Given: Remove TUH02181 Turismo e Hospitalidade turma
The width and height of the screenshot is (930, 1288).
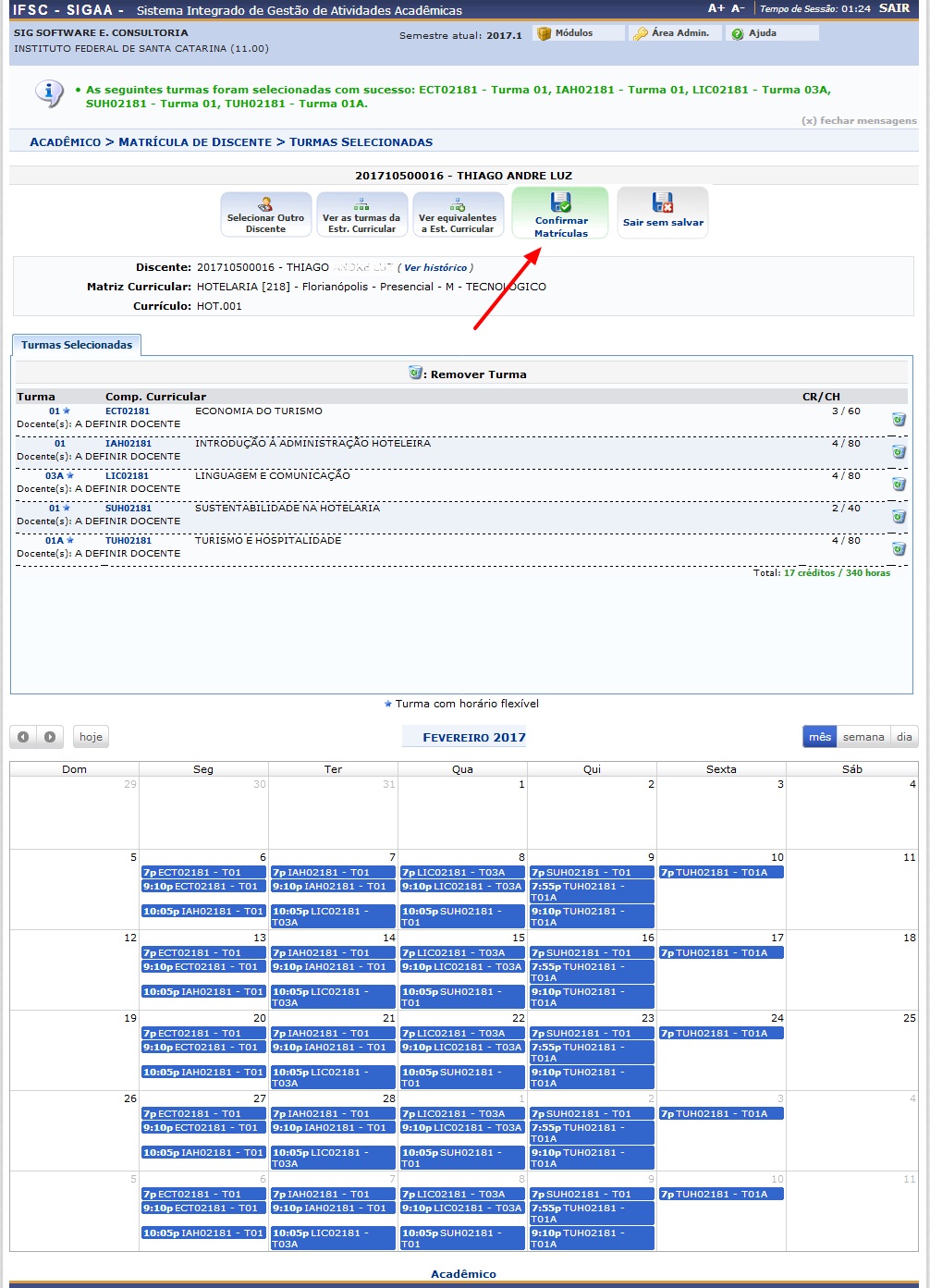Looking at the screenshot, I should (x=898, y=549).
